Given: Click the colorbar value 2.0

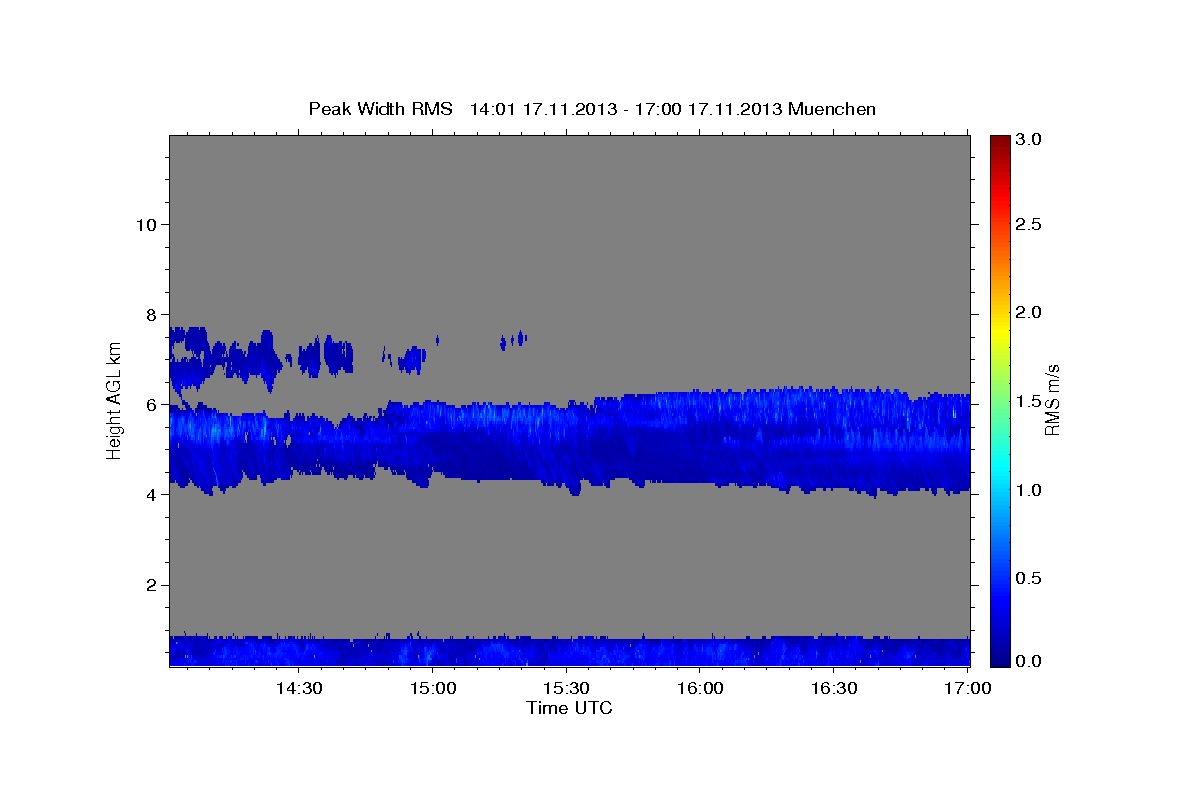Looking at the screenshot, I should point(1030,312).
